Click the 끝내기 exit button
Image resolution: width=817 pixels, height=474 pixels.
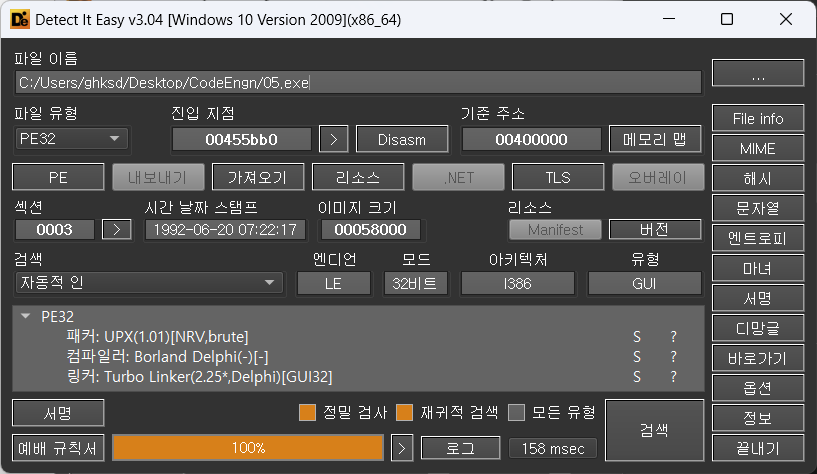coord(758,448)
